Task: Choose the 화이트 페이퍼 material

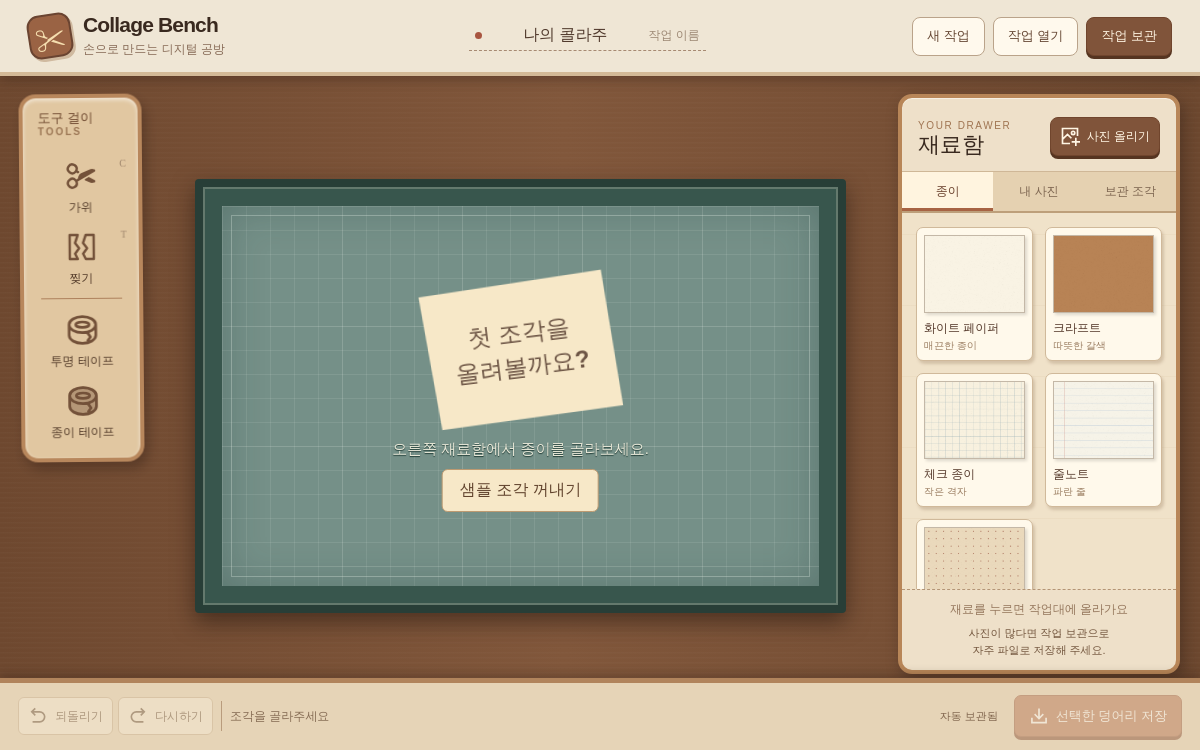Action: coord(974,294)
